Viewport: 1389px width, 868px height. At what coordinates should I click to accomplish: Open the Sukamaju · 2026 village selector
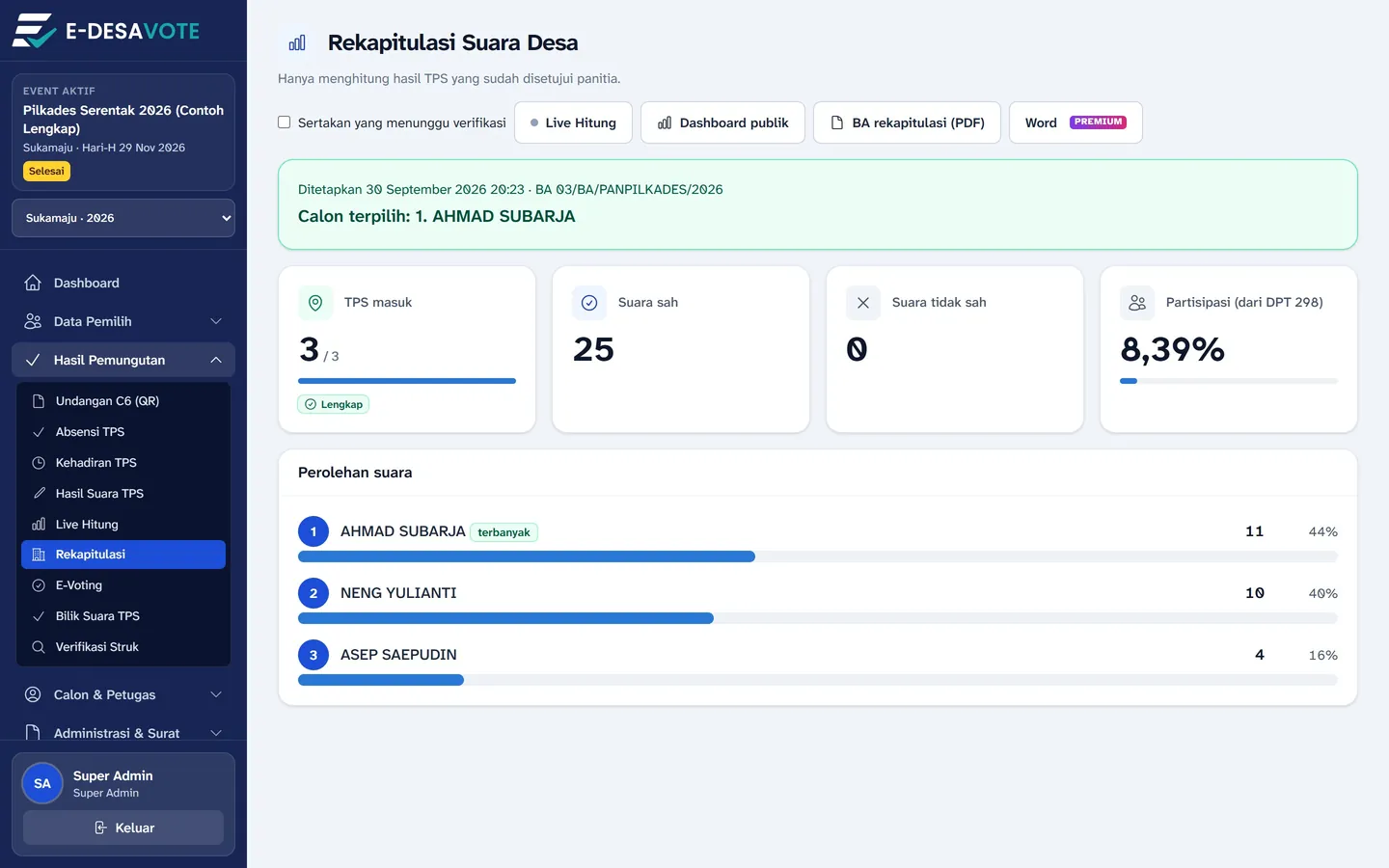(123, 218)
